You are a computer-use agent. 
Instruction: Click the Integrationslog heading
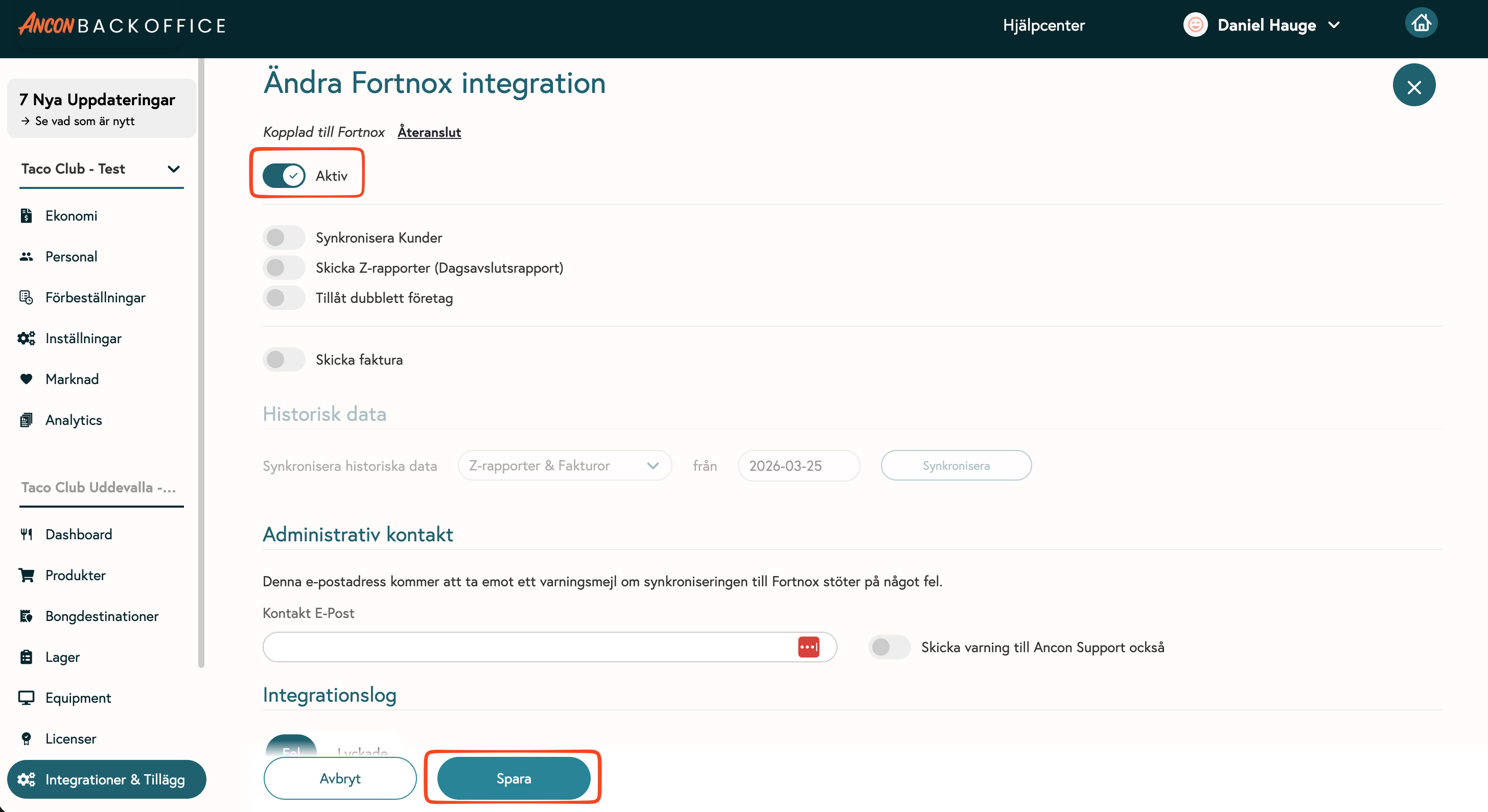coord(329,695)
